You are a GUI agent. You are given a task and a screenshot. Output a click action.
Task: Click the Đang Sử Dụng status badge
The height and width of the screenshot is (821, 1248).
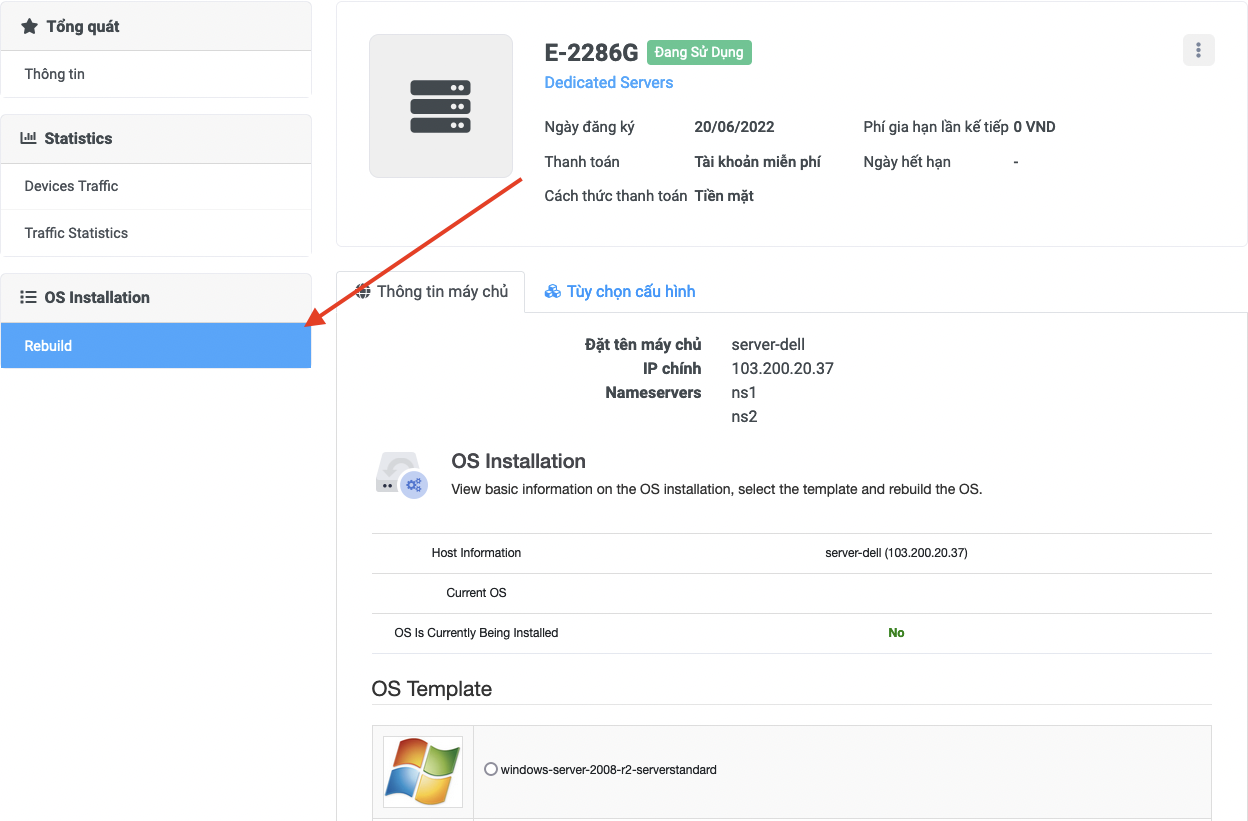[x=699, y=52]
